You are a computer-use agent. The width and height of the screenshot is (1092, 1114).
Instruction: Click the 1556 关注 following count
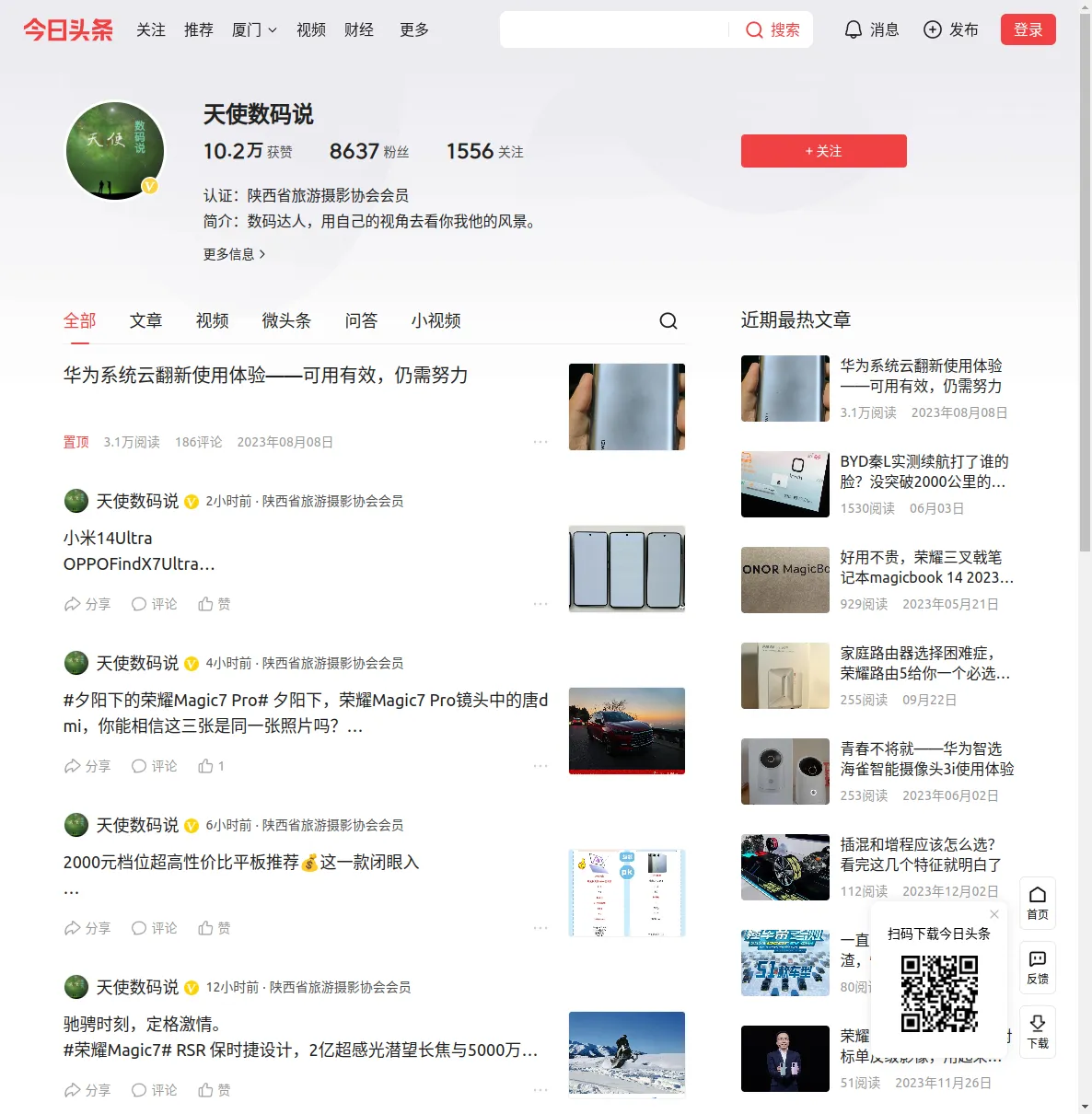click(x=485, y=151)
